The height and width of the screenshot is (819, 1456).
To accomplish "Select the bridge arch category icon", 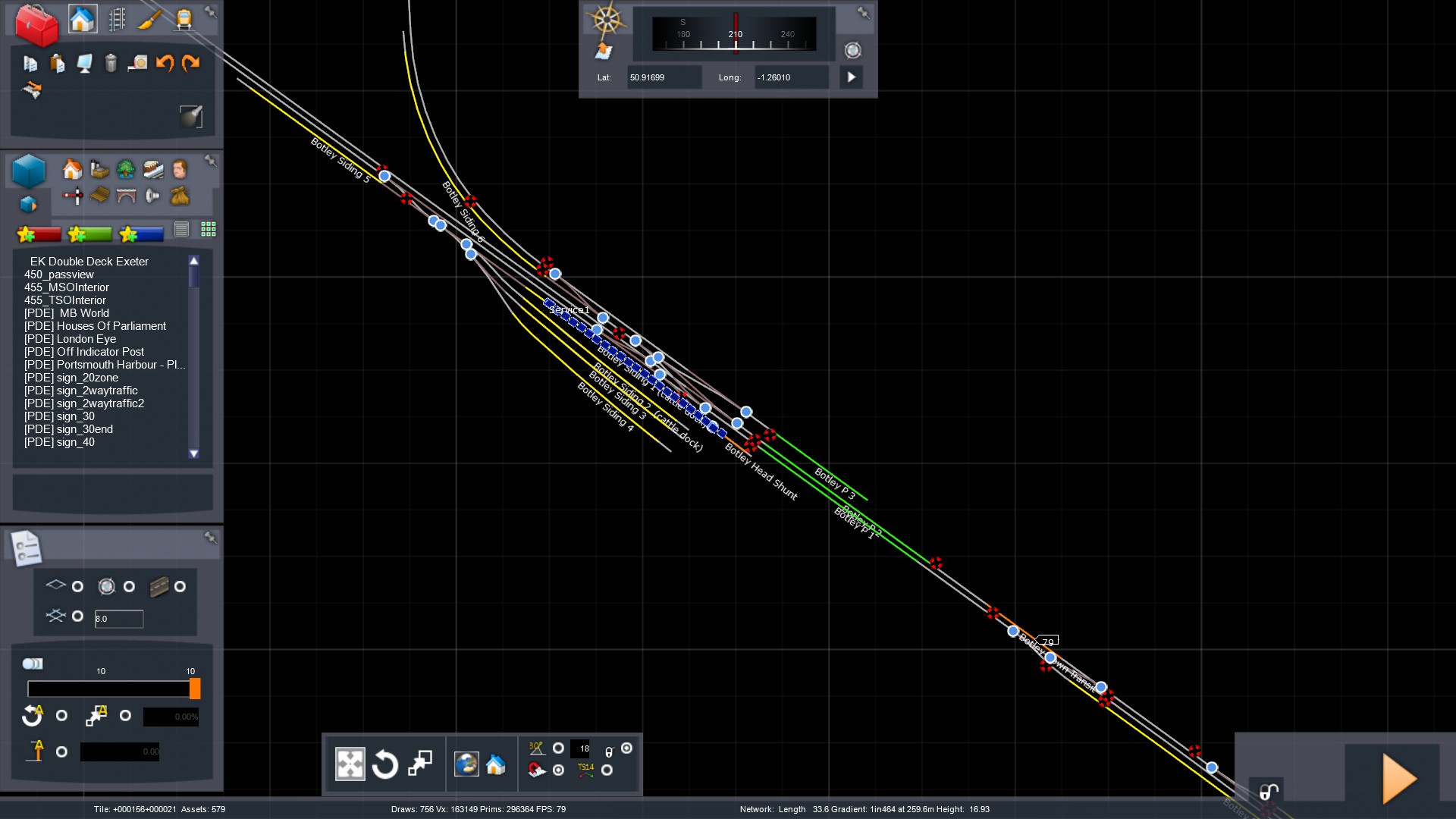I will 126,196.
